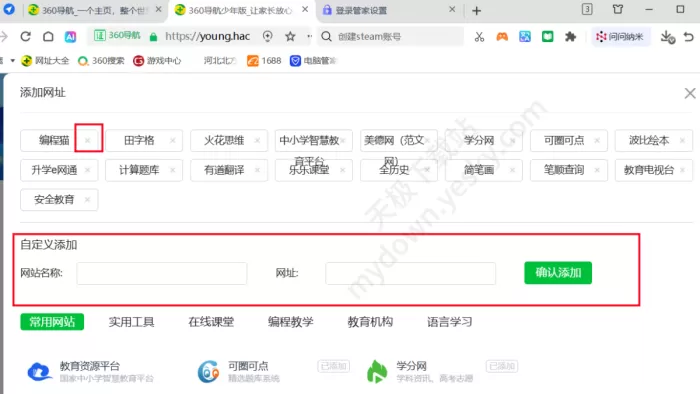Remove 计算题库 from added sites
Screen dimensions: 700x394
point(173,170)
